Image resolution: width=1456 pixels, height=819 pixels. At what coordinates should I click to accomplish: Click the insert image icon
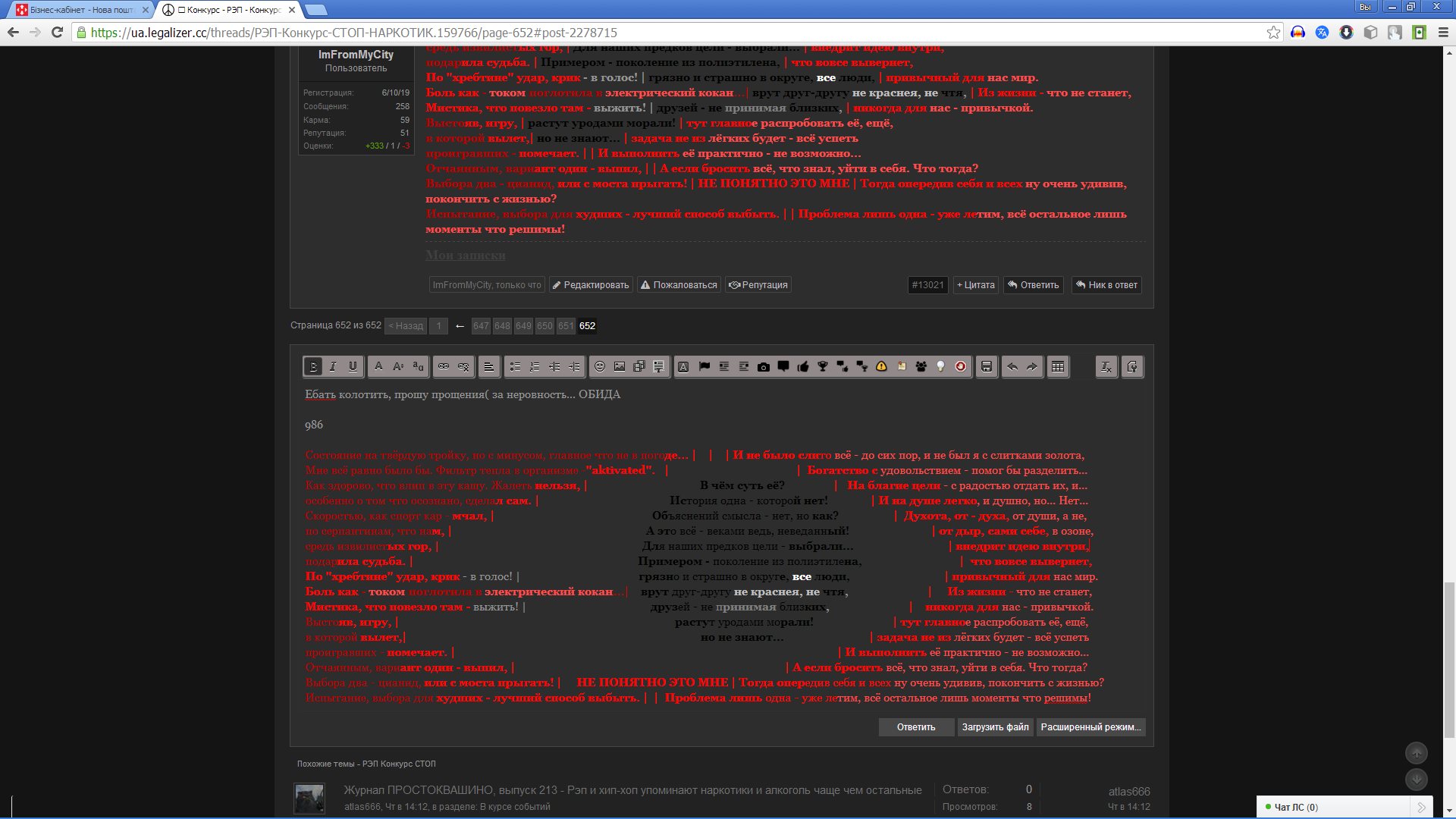pos(620,367)
